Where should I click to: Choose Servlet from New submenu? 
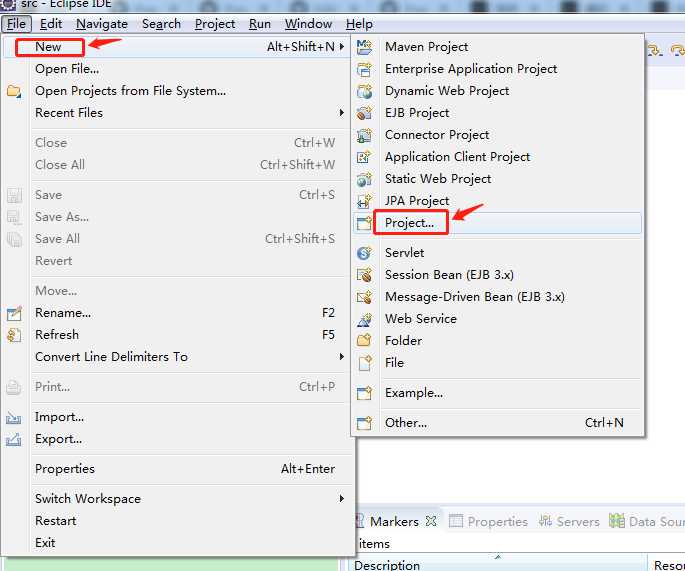point(497,253)
